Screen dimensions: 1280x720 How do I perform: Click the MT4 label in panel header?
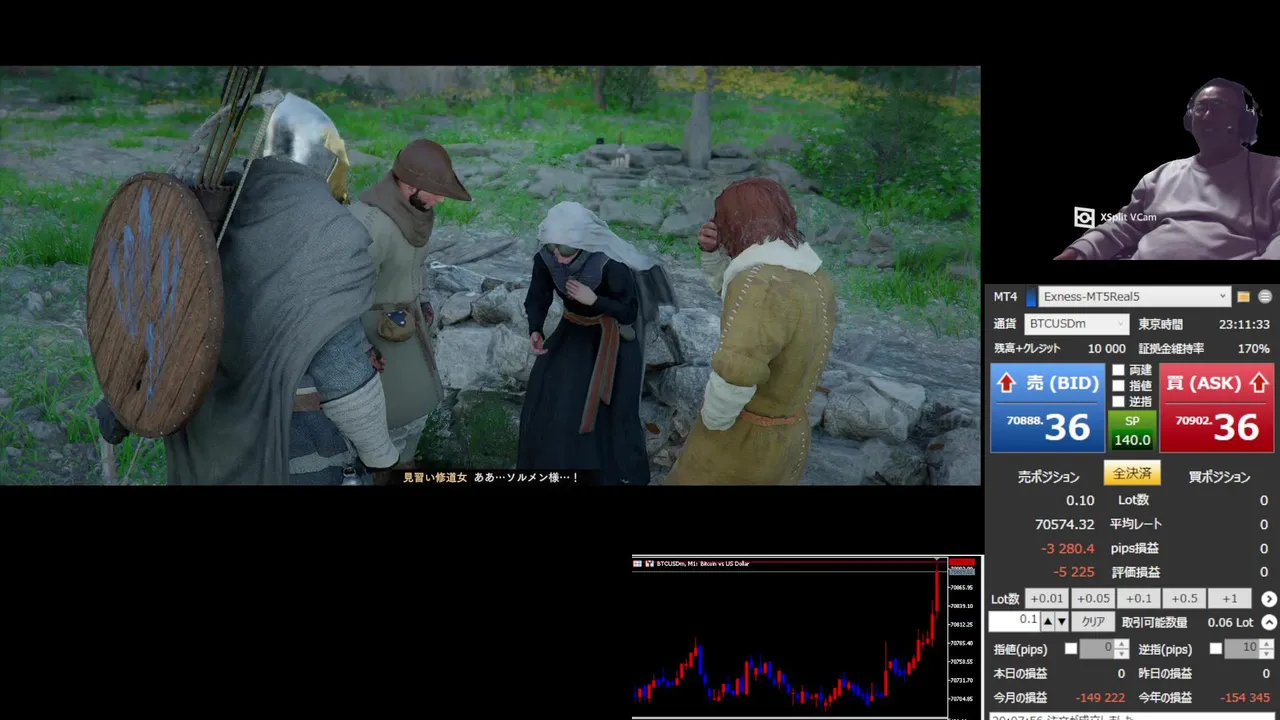coord(1005,297)
